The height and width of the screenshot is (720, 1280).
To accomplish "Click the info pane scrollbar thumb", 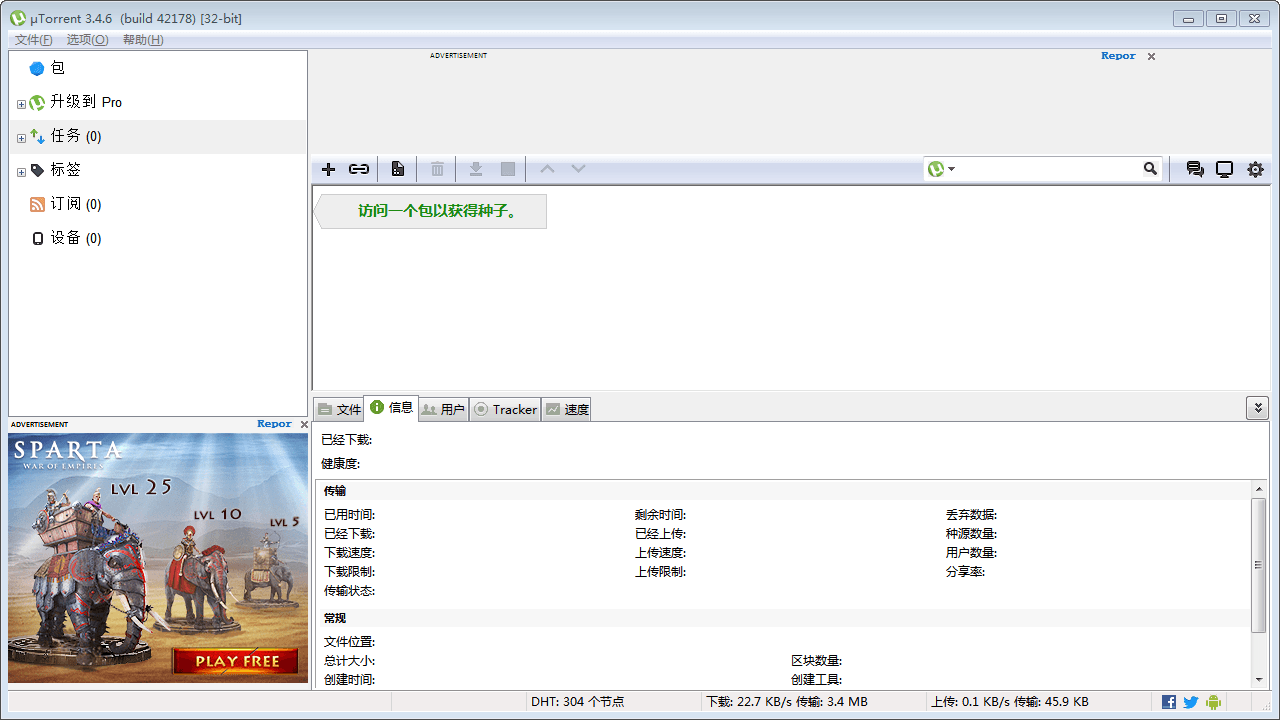I will (x=1259, y=564).
